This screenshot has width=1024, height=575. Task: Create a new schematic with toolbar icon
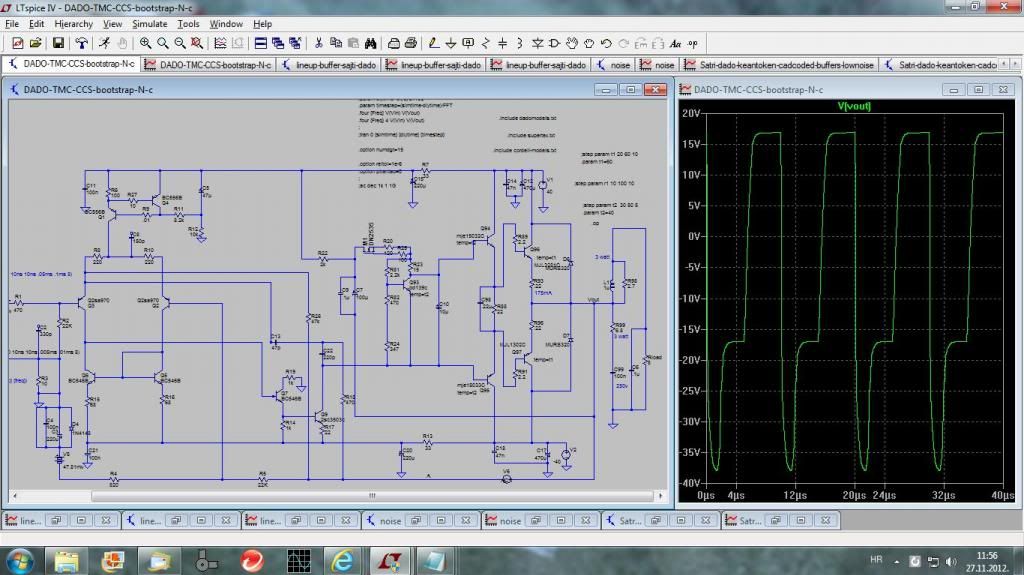pos(18,43)
